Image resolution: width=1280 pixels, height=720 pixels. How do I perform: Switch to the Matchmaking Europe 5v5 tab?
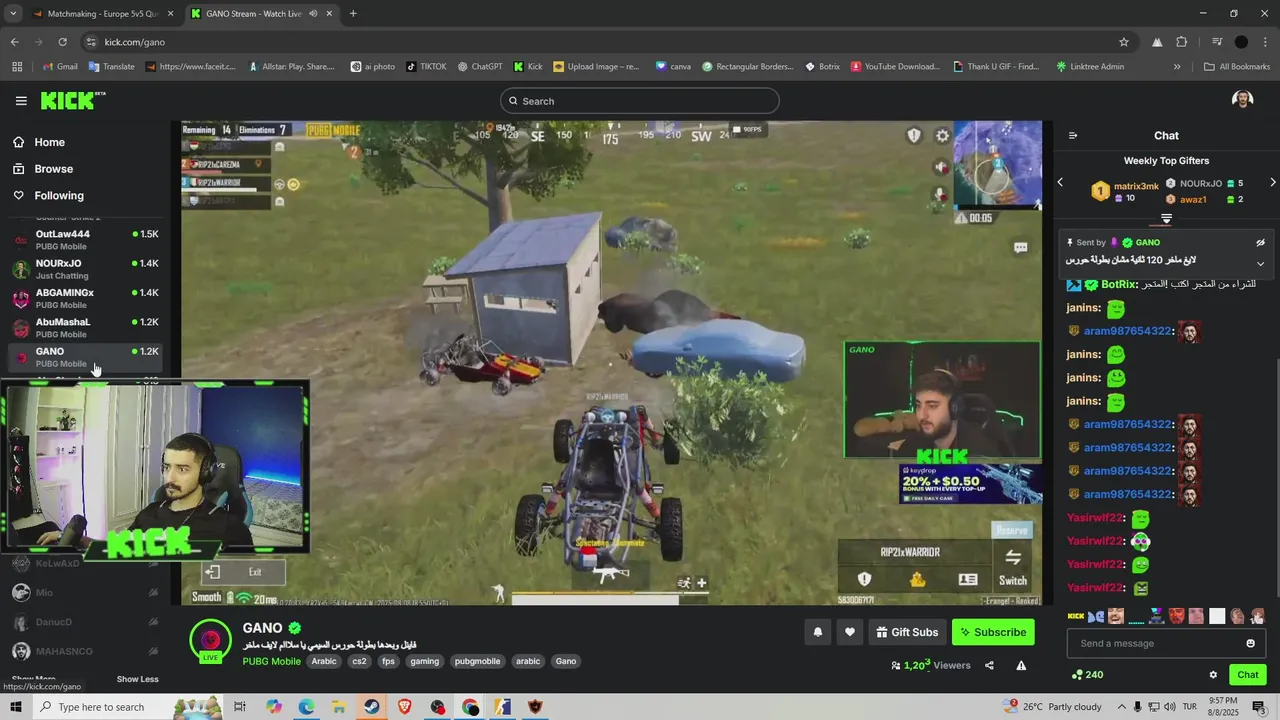103,14
